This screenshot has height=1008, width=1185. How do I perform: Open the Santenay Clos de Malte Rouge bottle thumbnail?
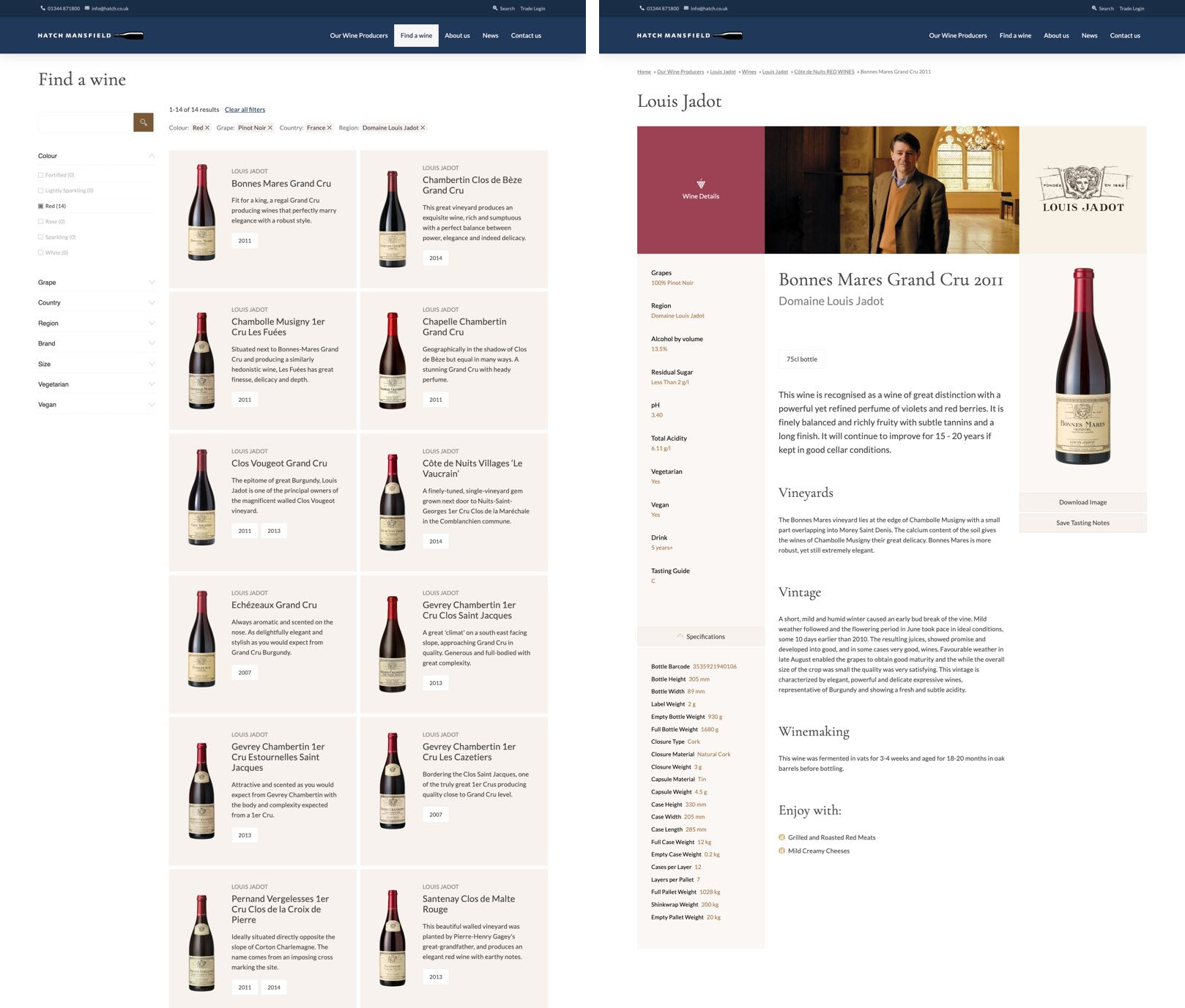coord(393,938)
